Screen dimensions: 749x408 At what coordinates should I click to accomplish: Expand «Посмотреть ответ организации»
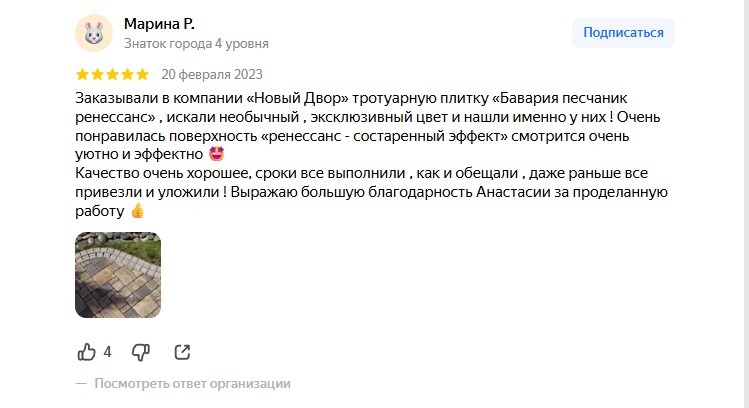[x=193, y=384]
